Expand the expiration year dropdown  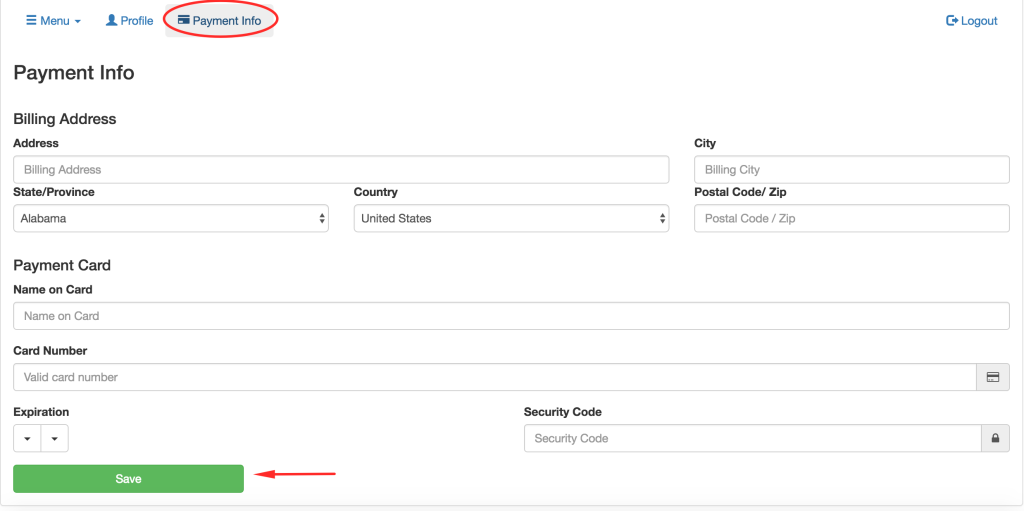[x=54, y=439]
